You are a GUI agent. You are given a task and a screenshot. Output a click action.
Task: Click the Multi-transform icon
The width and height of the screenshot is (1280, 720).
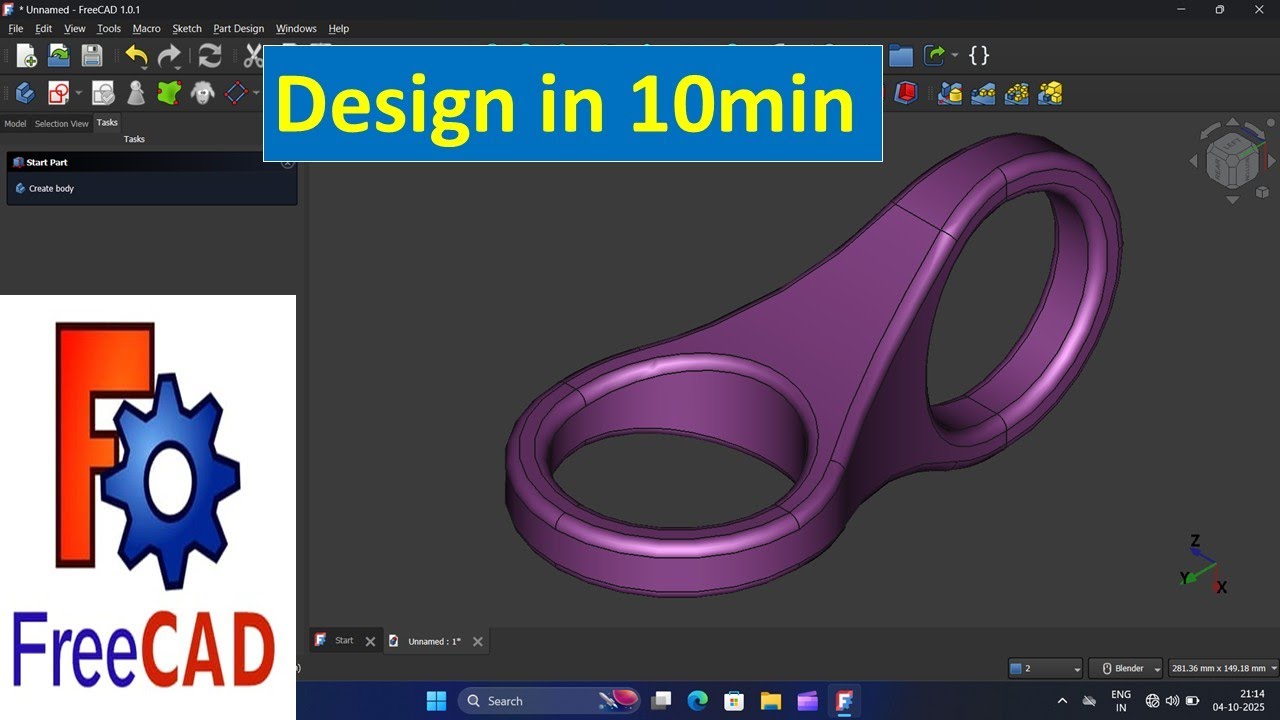click(1049, 93)
